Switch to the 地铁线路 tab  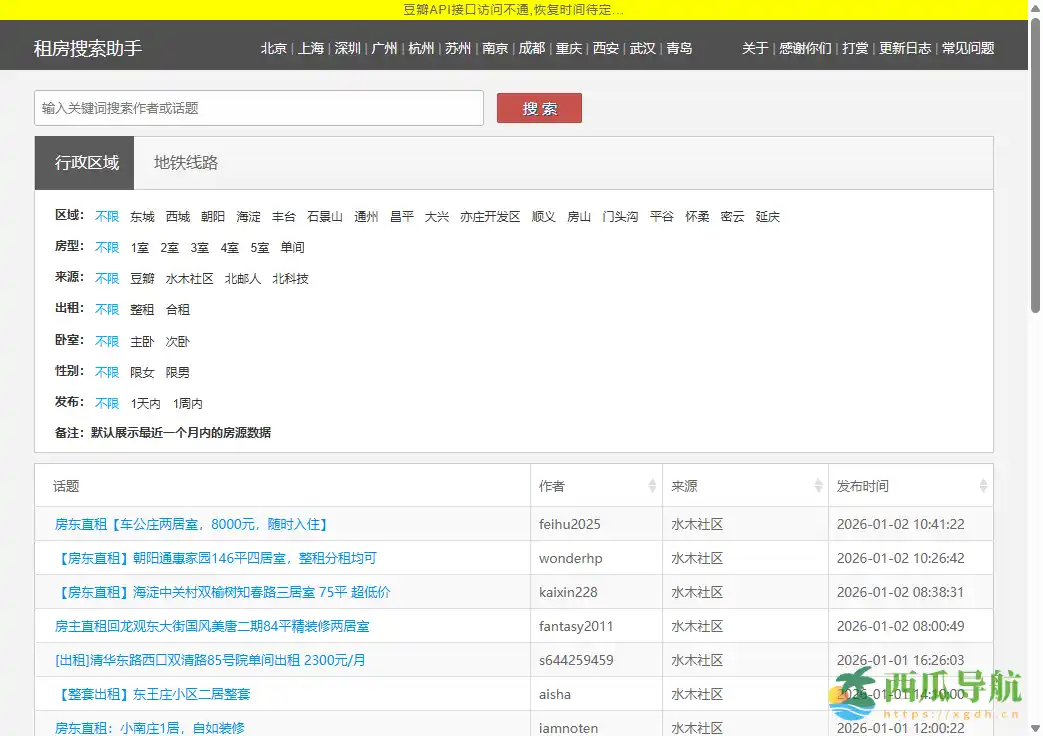pyautogui.click(x=184, y=163)
